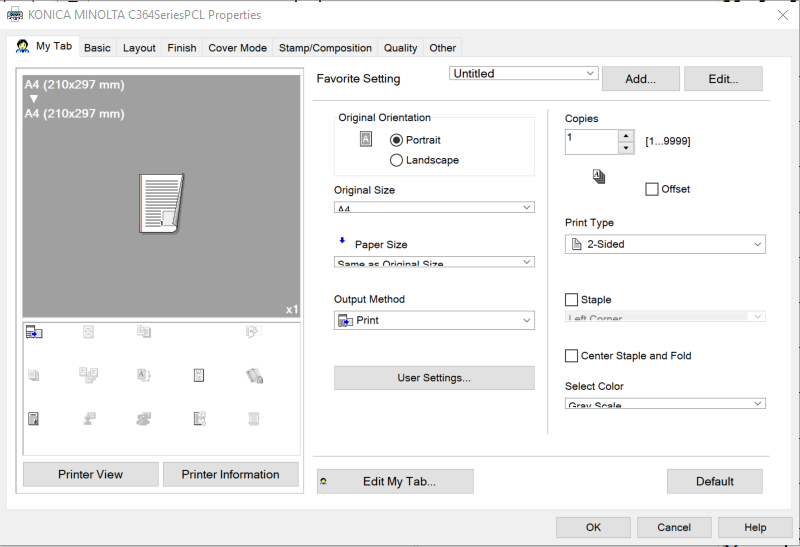Click the striped document with lock icon

pyautogui.click(x=255, y=376)
